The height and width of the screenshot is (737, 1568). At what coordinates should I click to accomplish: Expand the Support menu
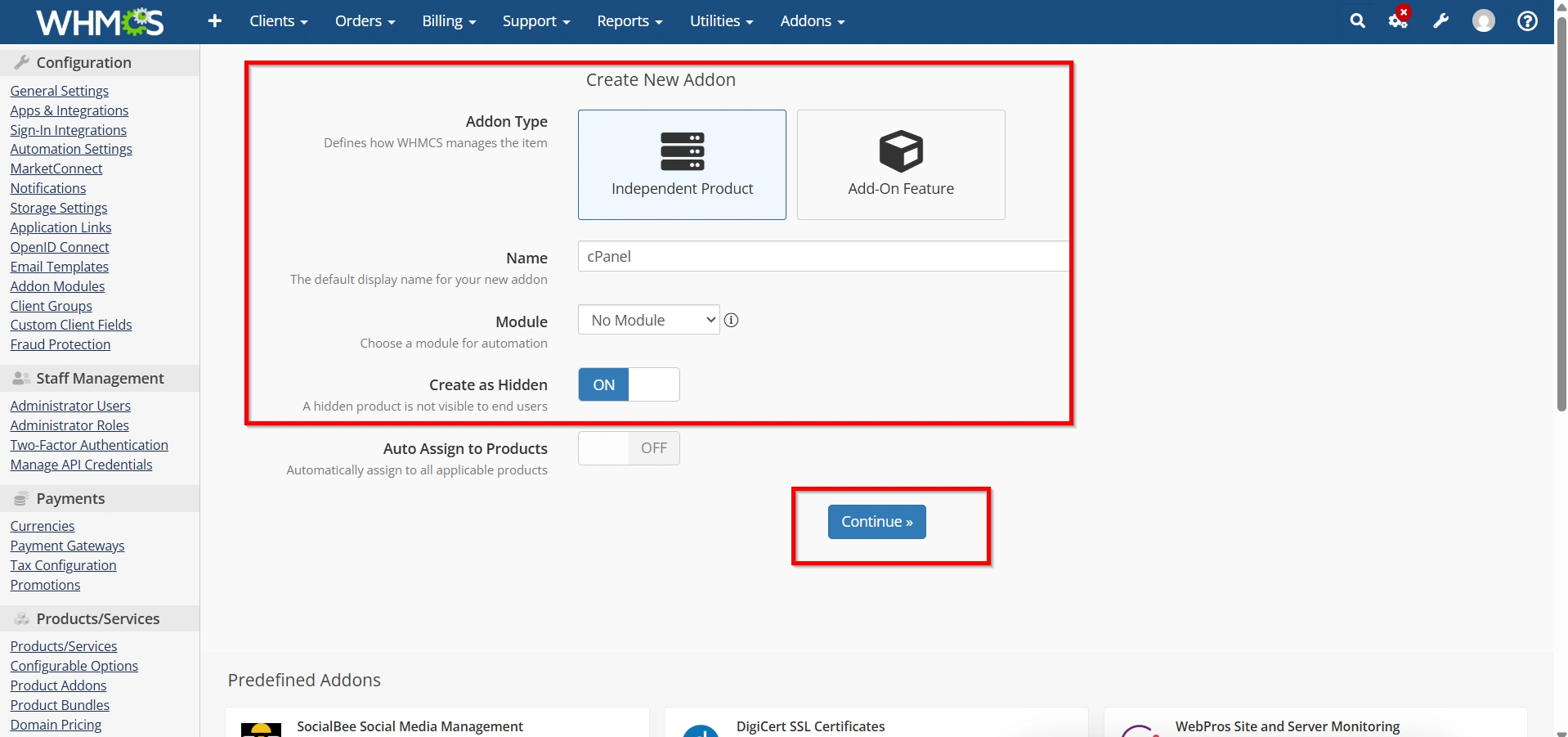pyautogui.click(x=536, y=21)
